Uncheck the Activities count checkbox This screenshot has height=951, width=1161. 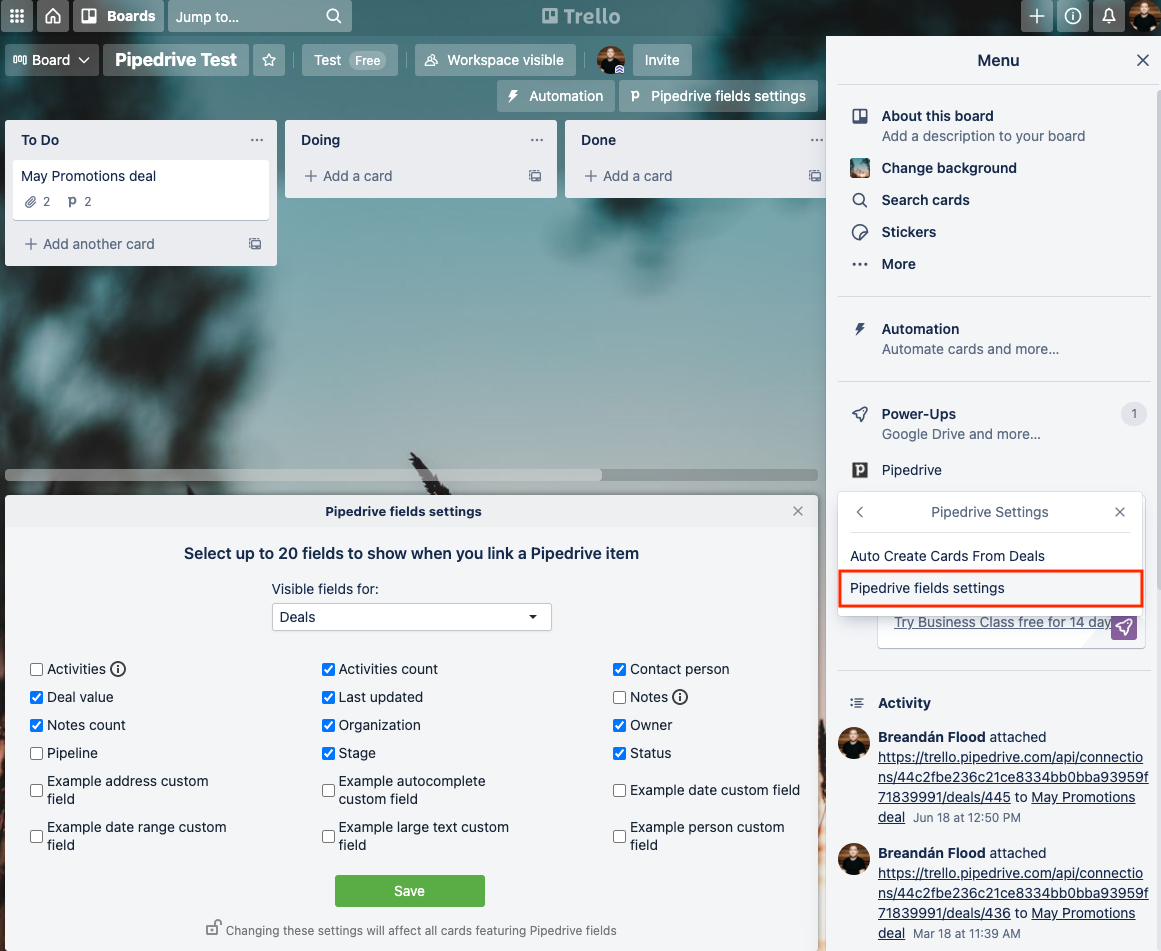328,670
